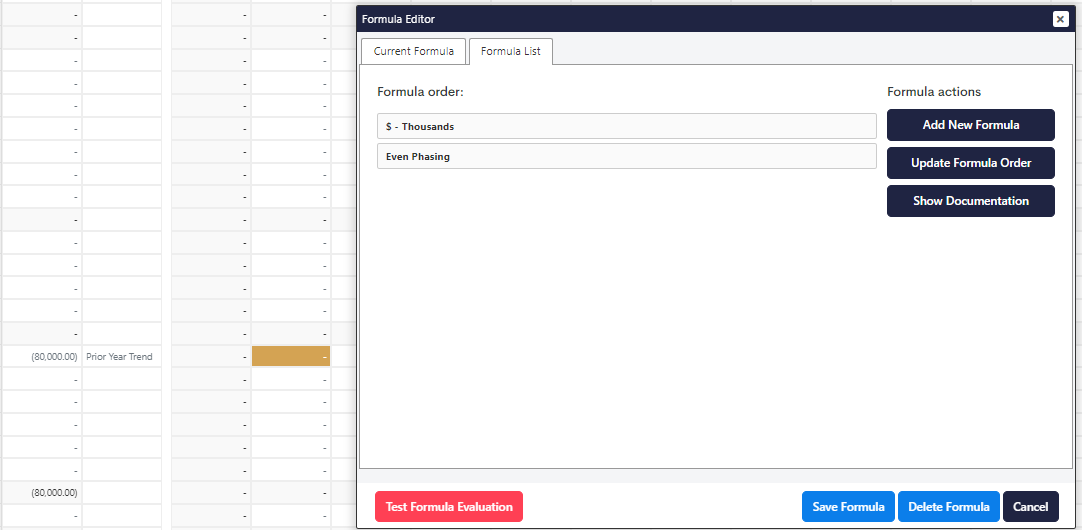Select the Formula List tab
The height and width of the screenshot is (530, 1082).
click(510, 51)
